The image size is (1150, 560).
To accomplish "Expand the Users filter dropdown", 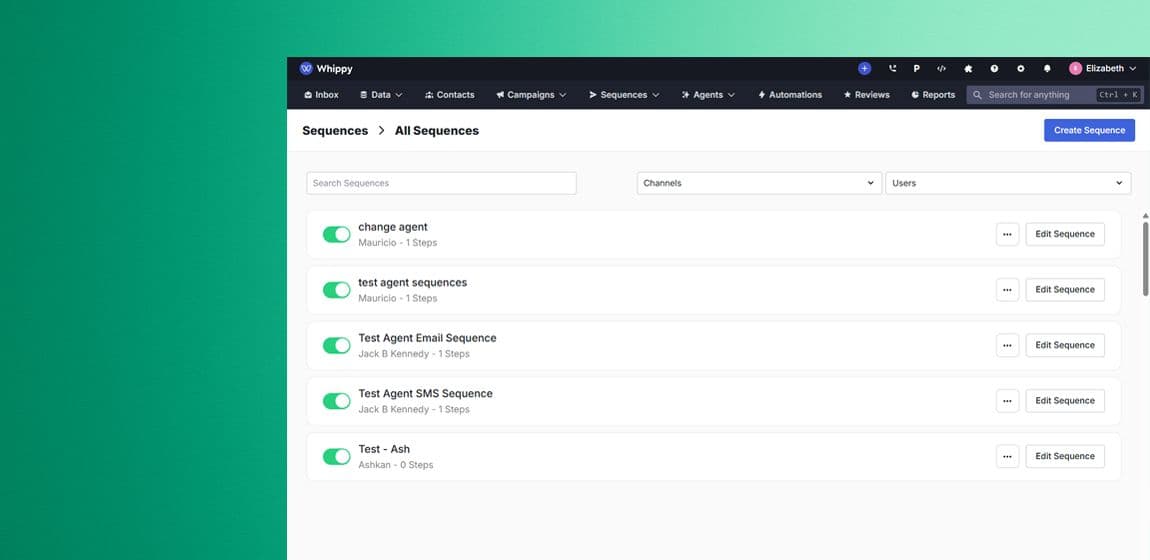I will point(1007,183).
